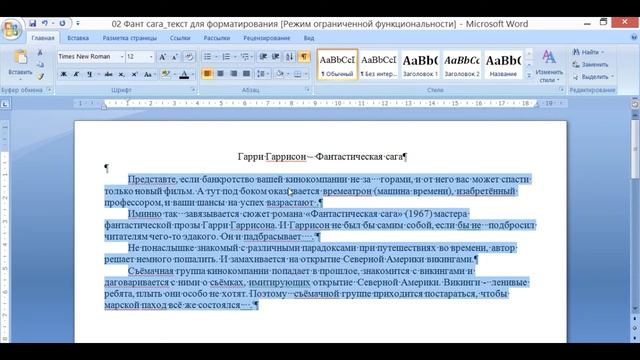
Task: Apply the Без интервала style
Action: tap(379, 64)
